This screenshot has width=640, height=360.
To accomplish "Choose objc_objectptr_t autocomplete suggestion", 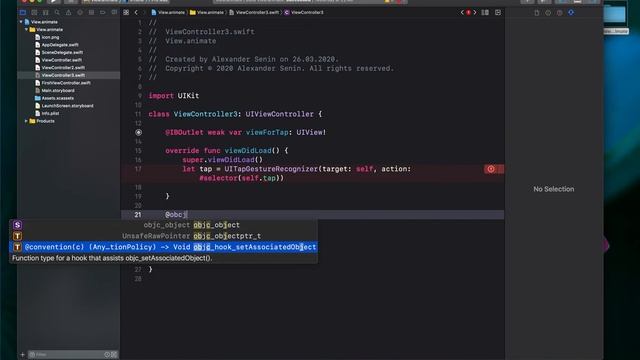I will 163,236.
